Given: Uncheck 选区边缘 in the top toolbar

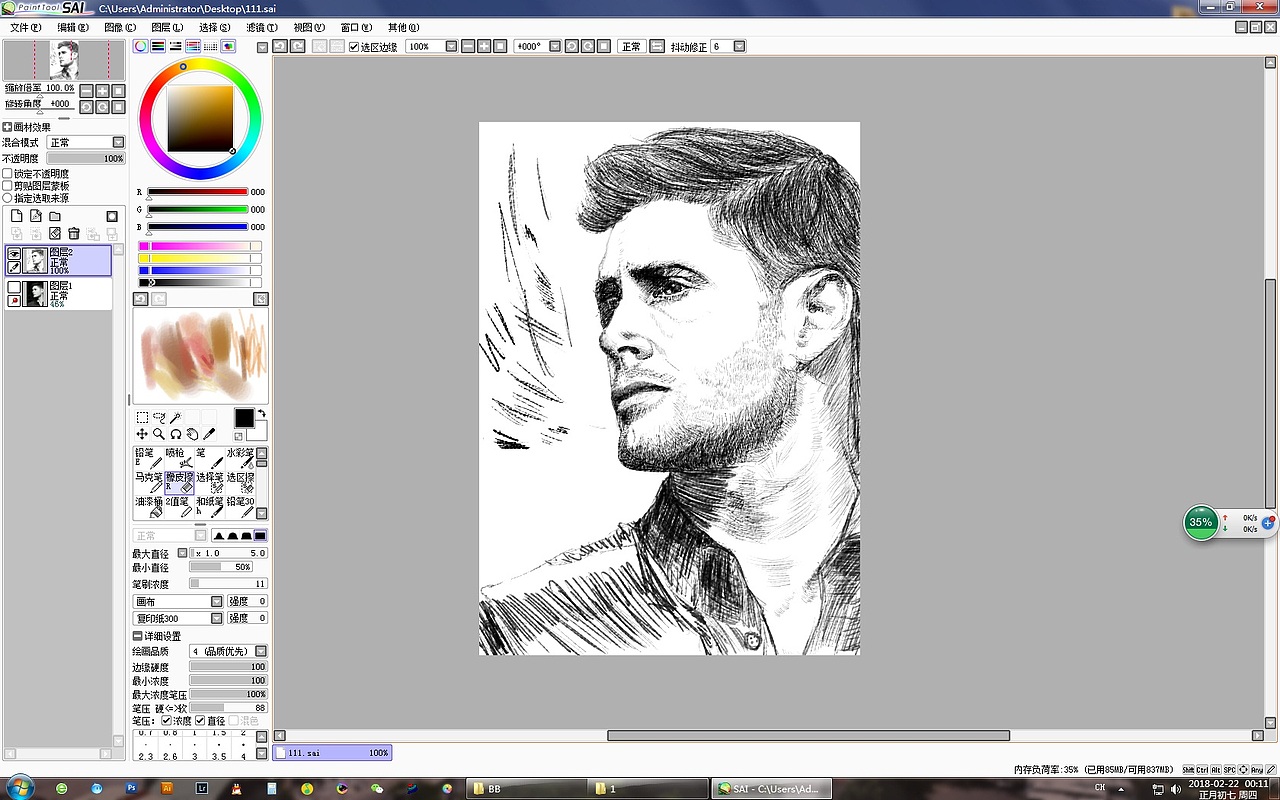Looking at the screenshot, I should tap(354, 47).
